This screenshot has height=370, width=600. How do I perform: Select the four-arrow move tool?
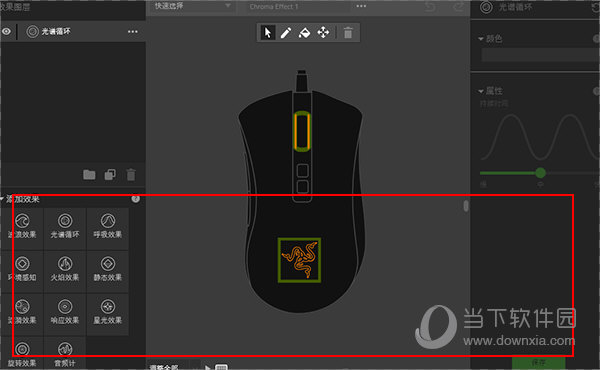click(x=323, y=33)
